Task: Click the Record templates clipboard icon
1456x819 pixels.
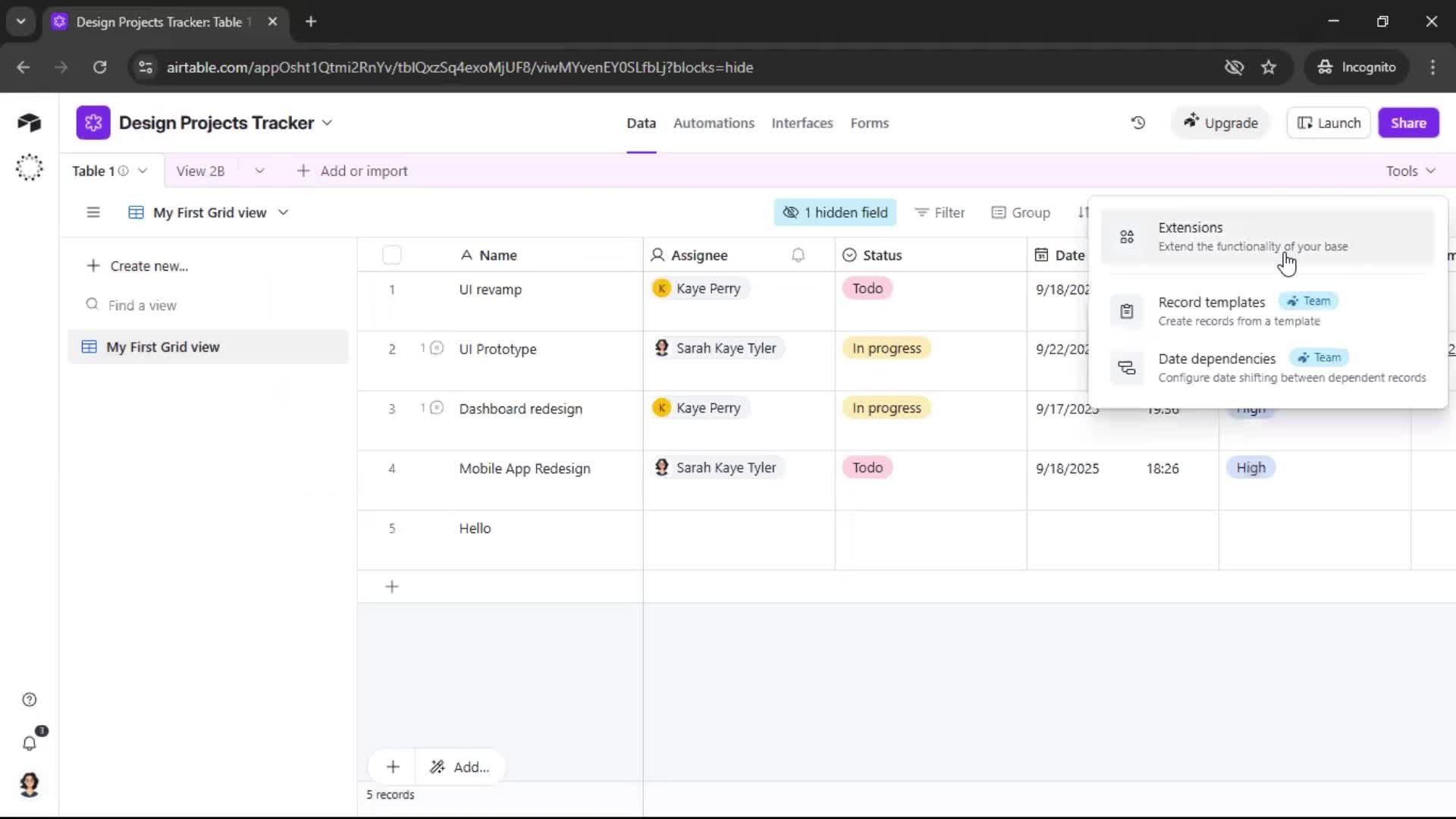Action: (1127, 311)
